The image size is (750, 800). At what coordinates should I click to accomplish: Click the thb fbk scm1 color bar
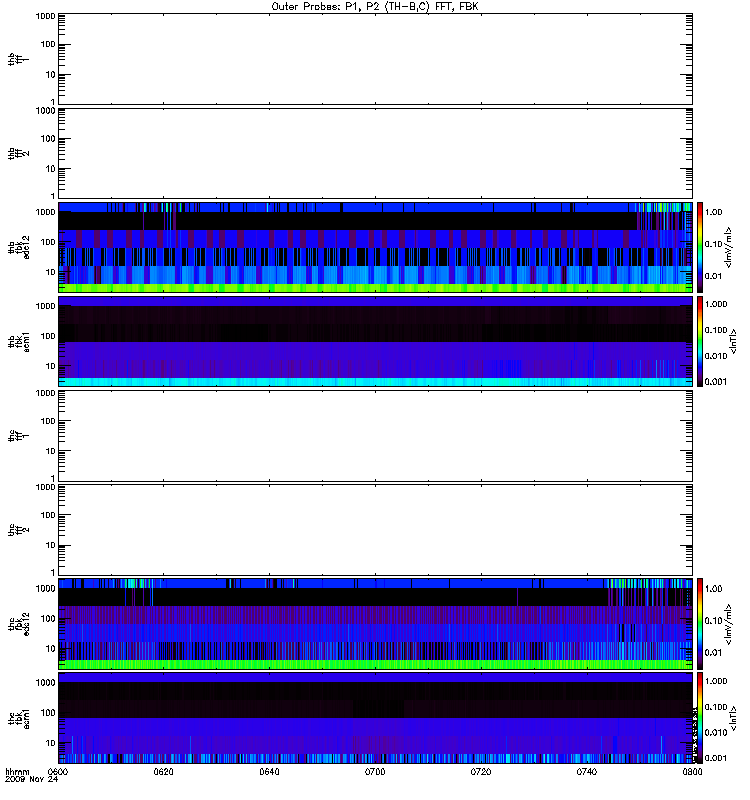pyautogui.click(x=700, y=342)
